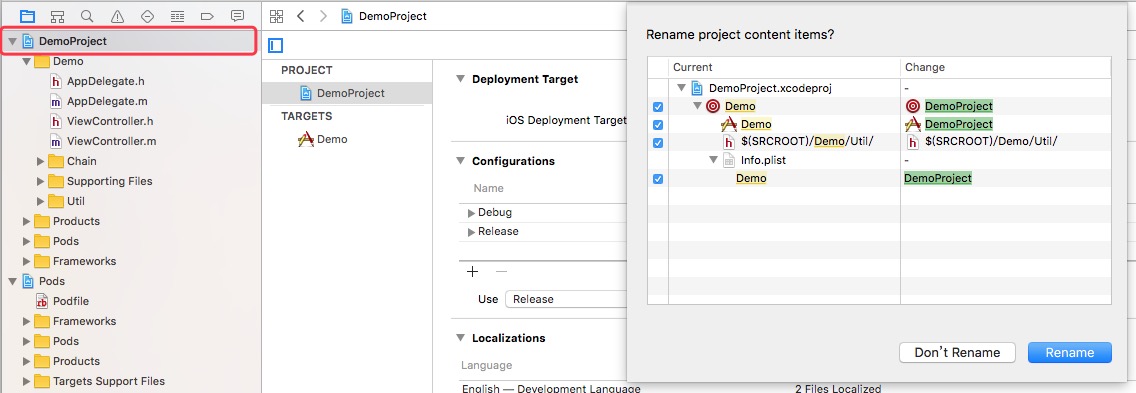Image resolution: width=1136 pixels, height=393 pixels.
Task: Uncheck the Demo app product rename checkbox
Action: [x=658, y=125]
